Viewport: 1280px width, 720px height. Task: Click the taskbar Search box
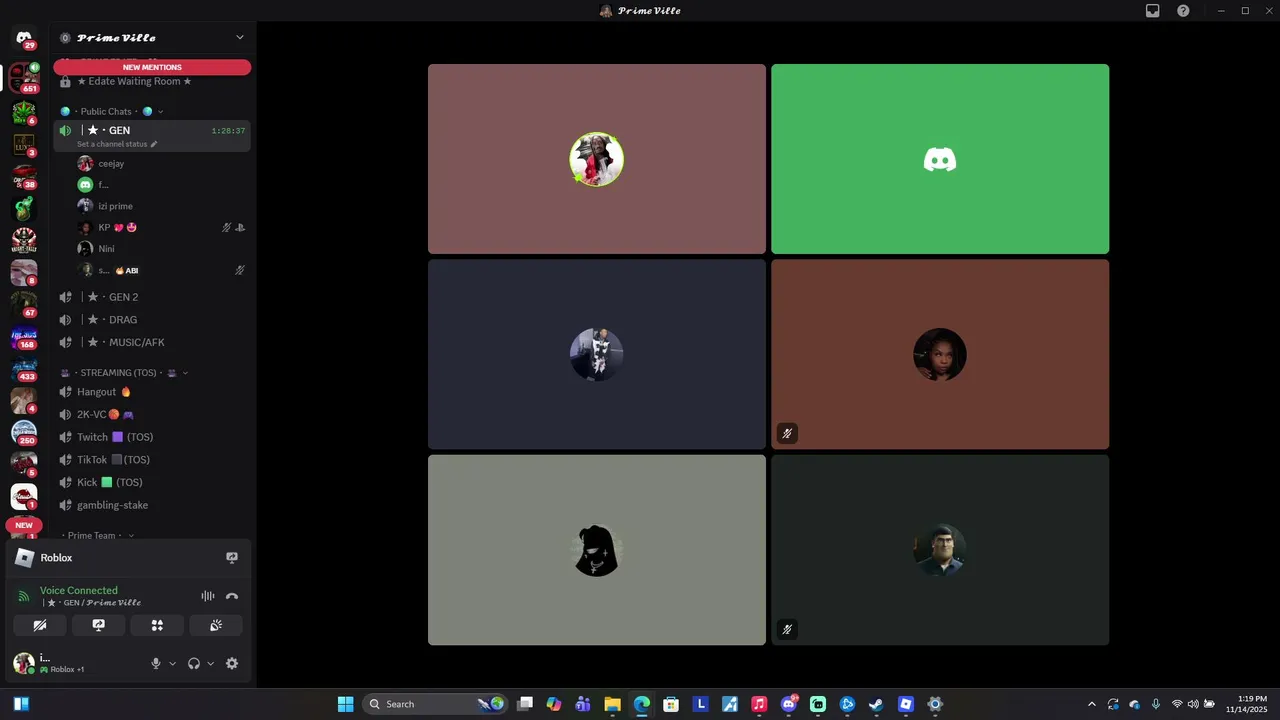pos(435,704)
